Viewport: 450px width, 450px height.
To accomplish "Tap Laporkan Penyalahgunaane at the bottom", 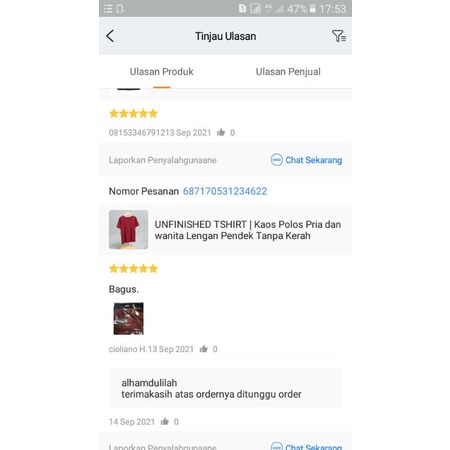I will tap(163, 447).
